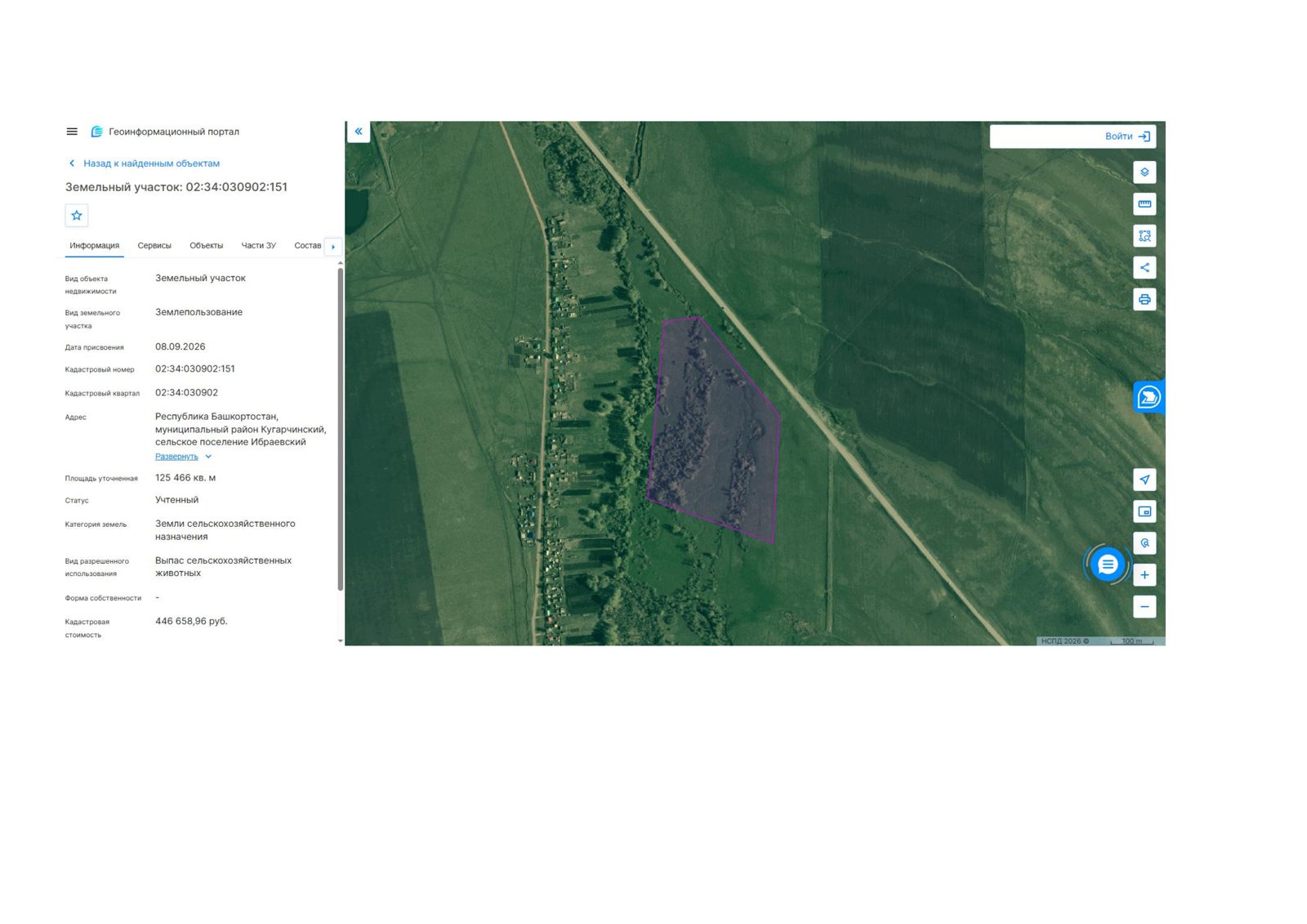Zoom in on the map
The height and width of the screenshot is (924, 1307).
(1144, 575)
